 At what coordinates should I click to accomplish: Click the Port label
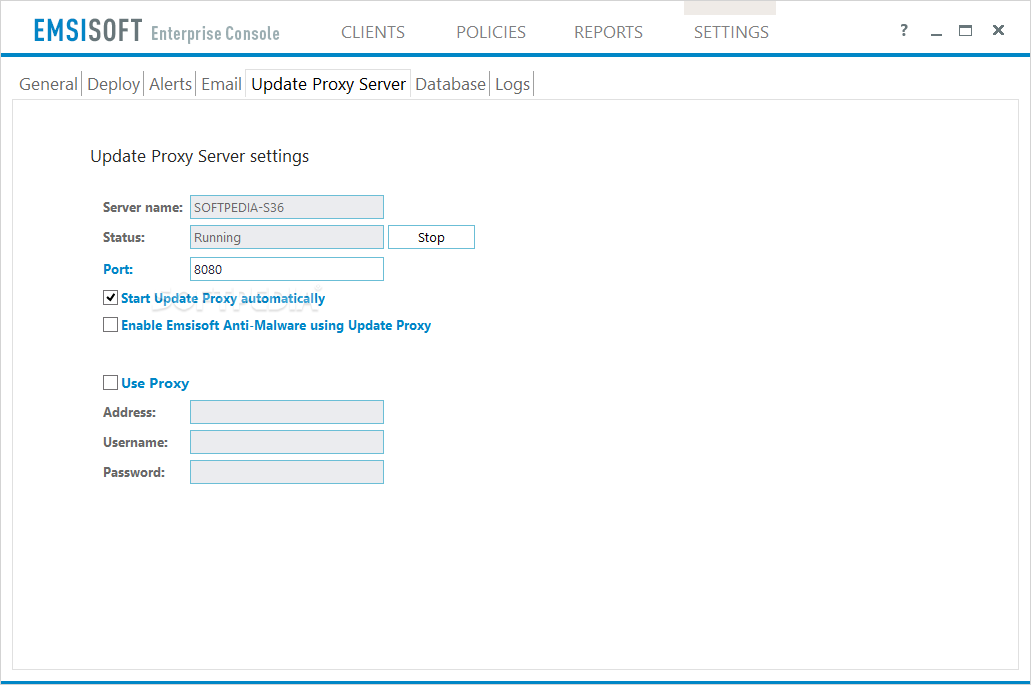tap(118, 269)
